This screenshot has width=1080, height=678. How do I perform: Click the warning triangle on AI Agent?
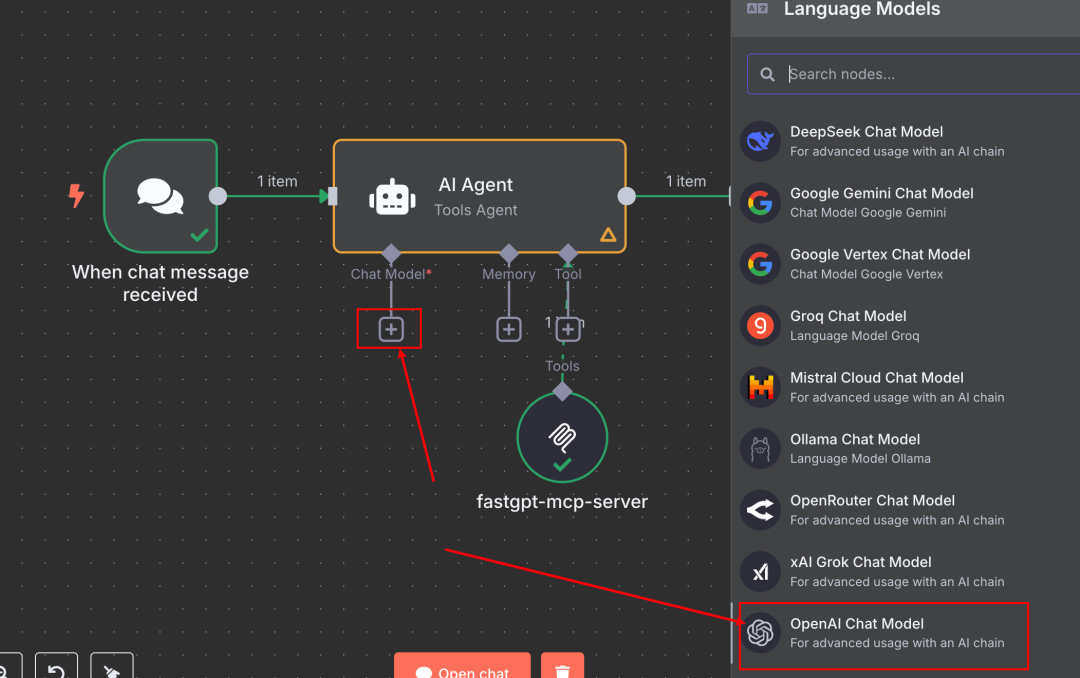point(607,235)
